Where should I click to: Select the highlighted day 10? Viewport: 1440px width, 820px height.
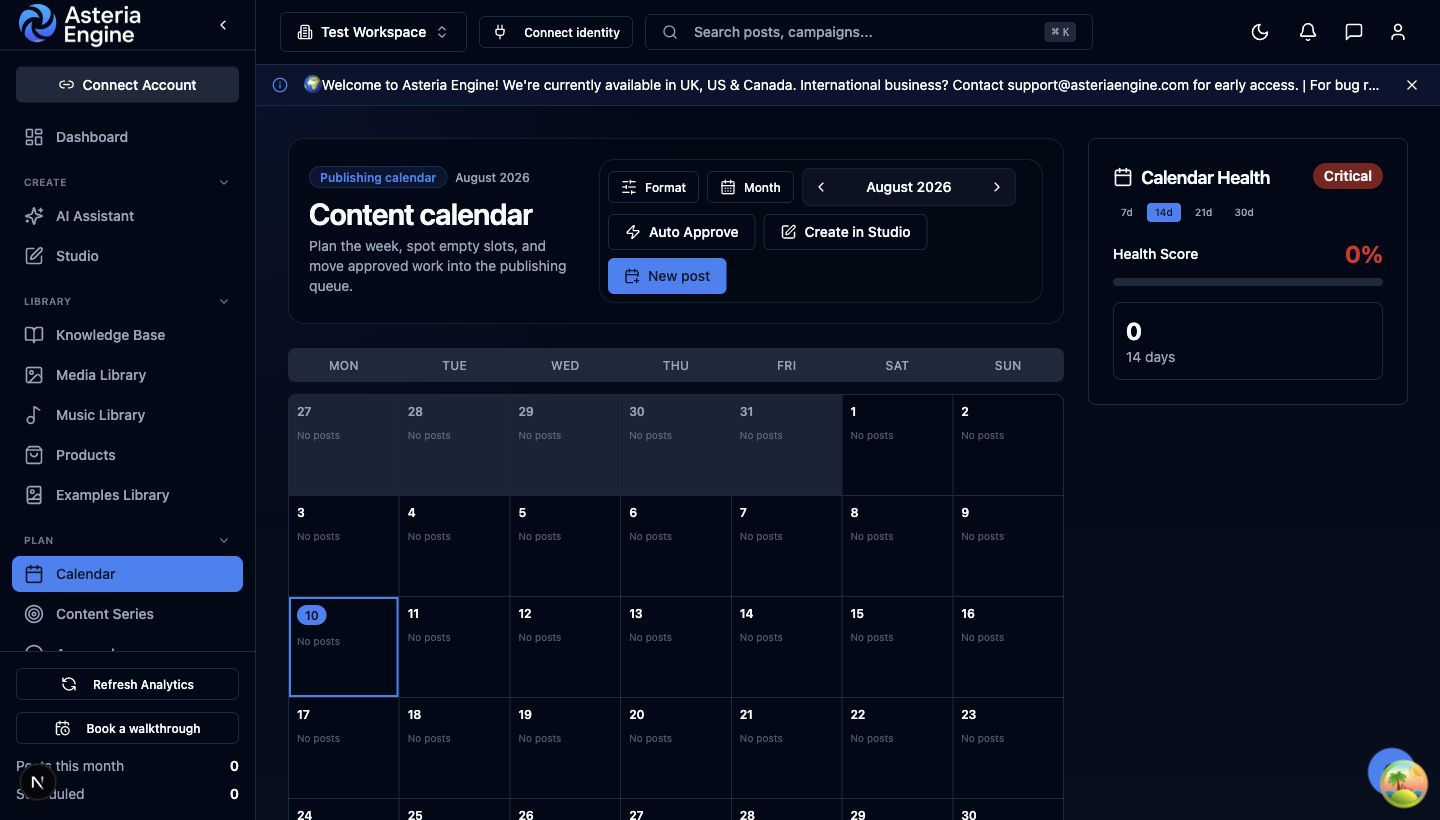(343, 646)
